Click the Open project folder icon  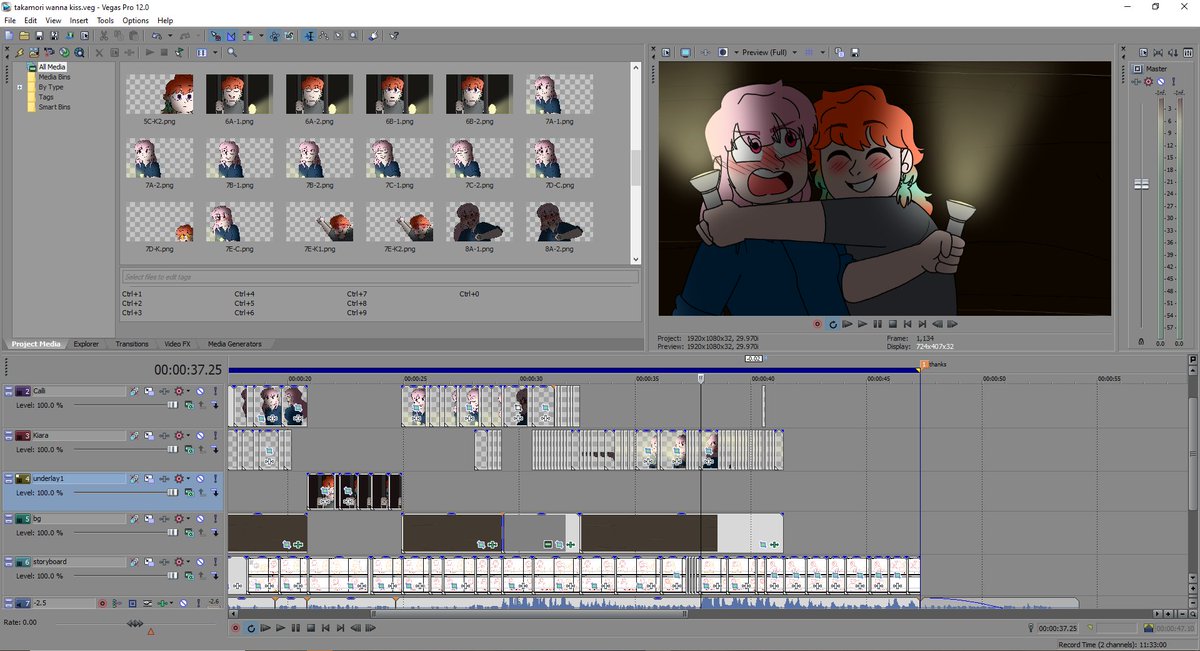[x=24, y=35]
